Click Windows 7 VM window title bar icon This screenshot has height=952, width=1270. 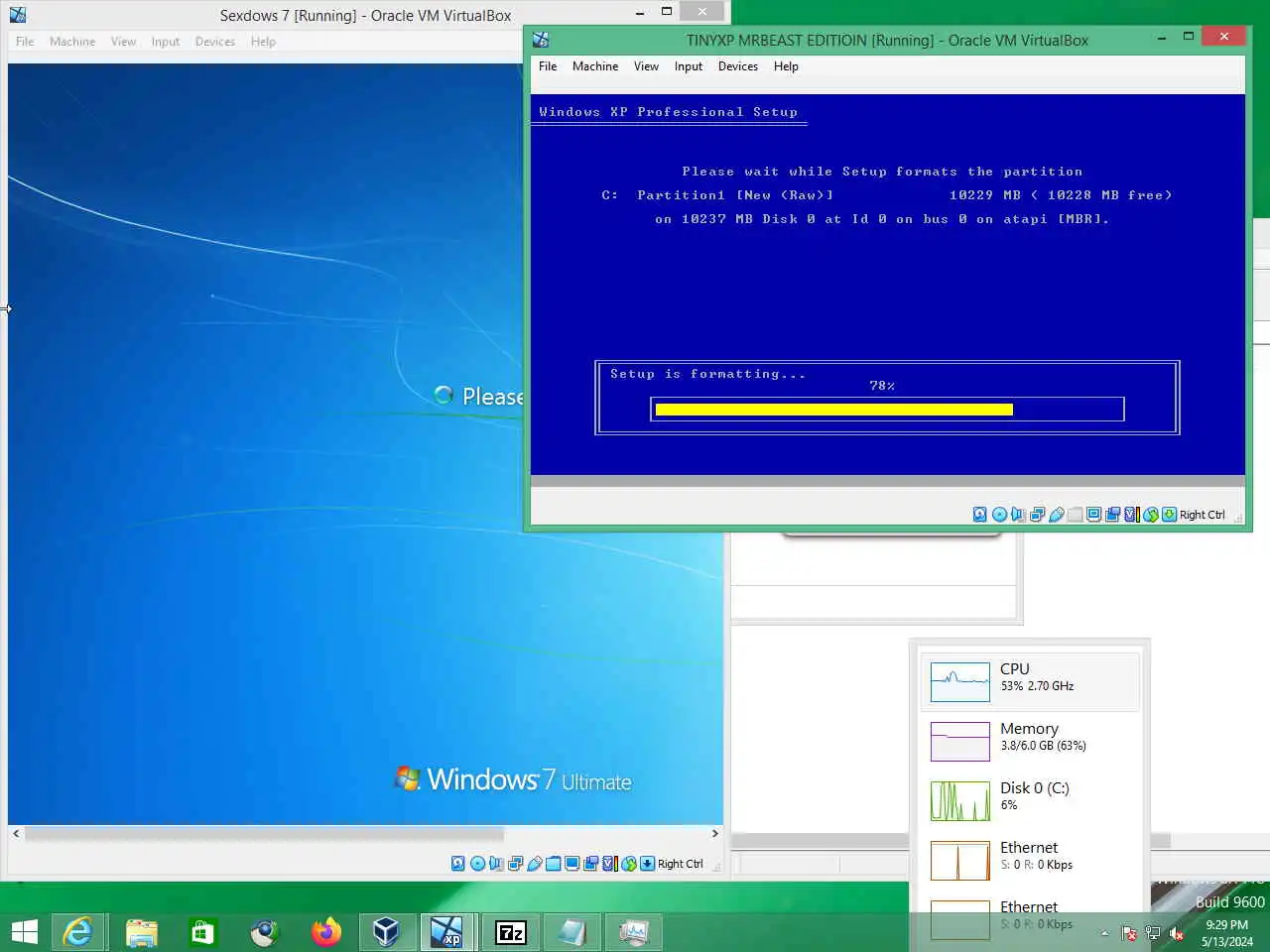[x=18, y=15]
